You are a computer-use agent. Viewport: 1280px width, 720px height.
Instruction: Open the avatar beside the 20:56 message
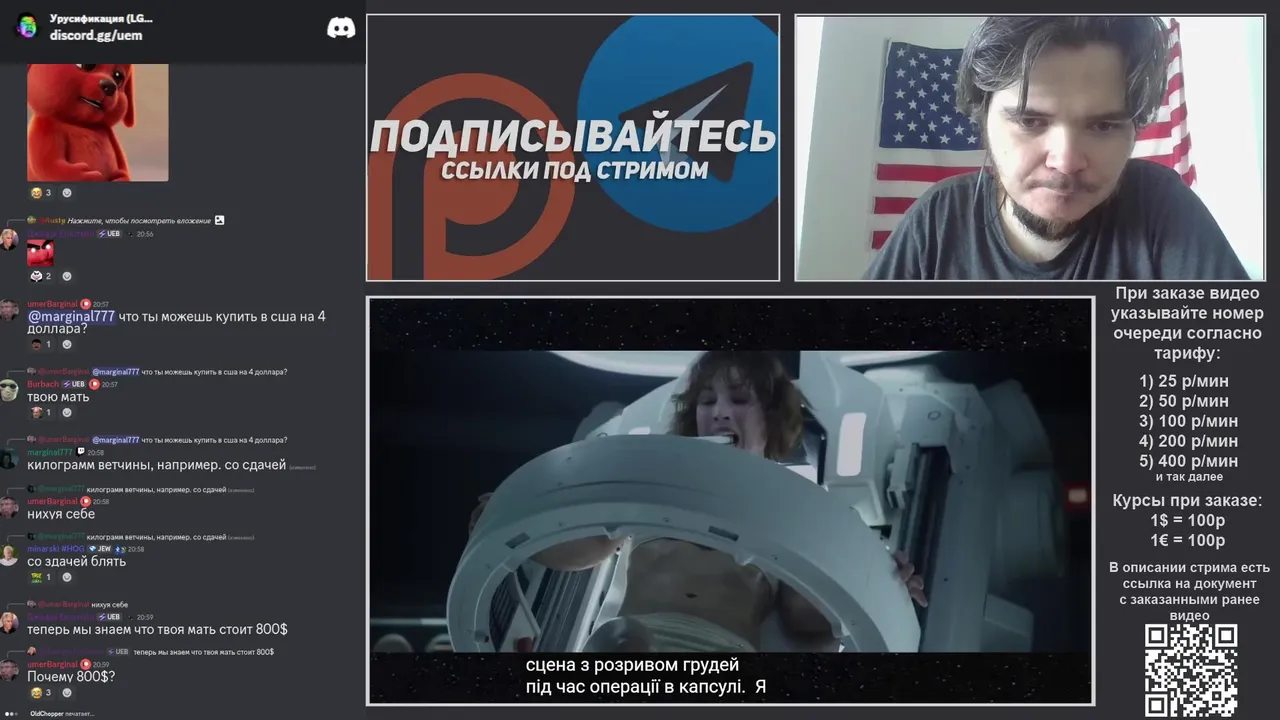9,240
